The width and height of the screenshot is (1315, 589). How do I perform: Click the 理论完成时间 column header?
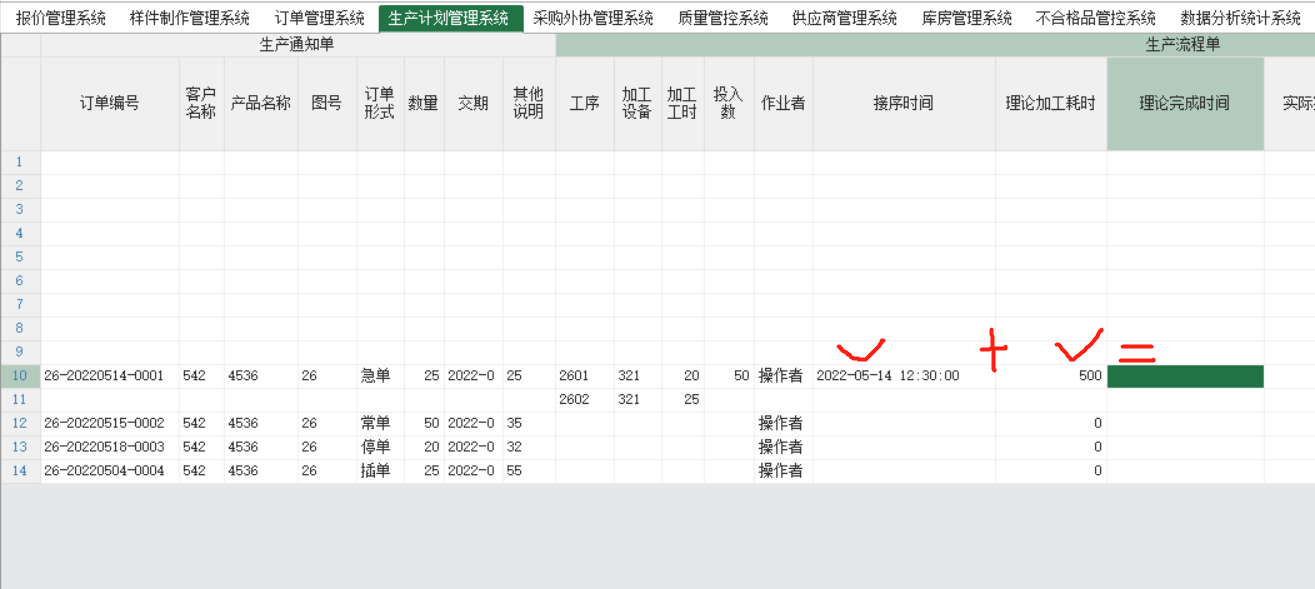click(1184, 104)
